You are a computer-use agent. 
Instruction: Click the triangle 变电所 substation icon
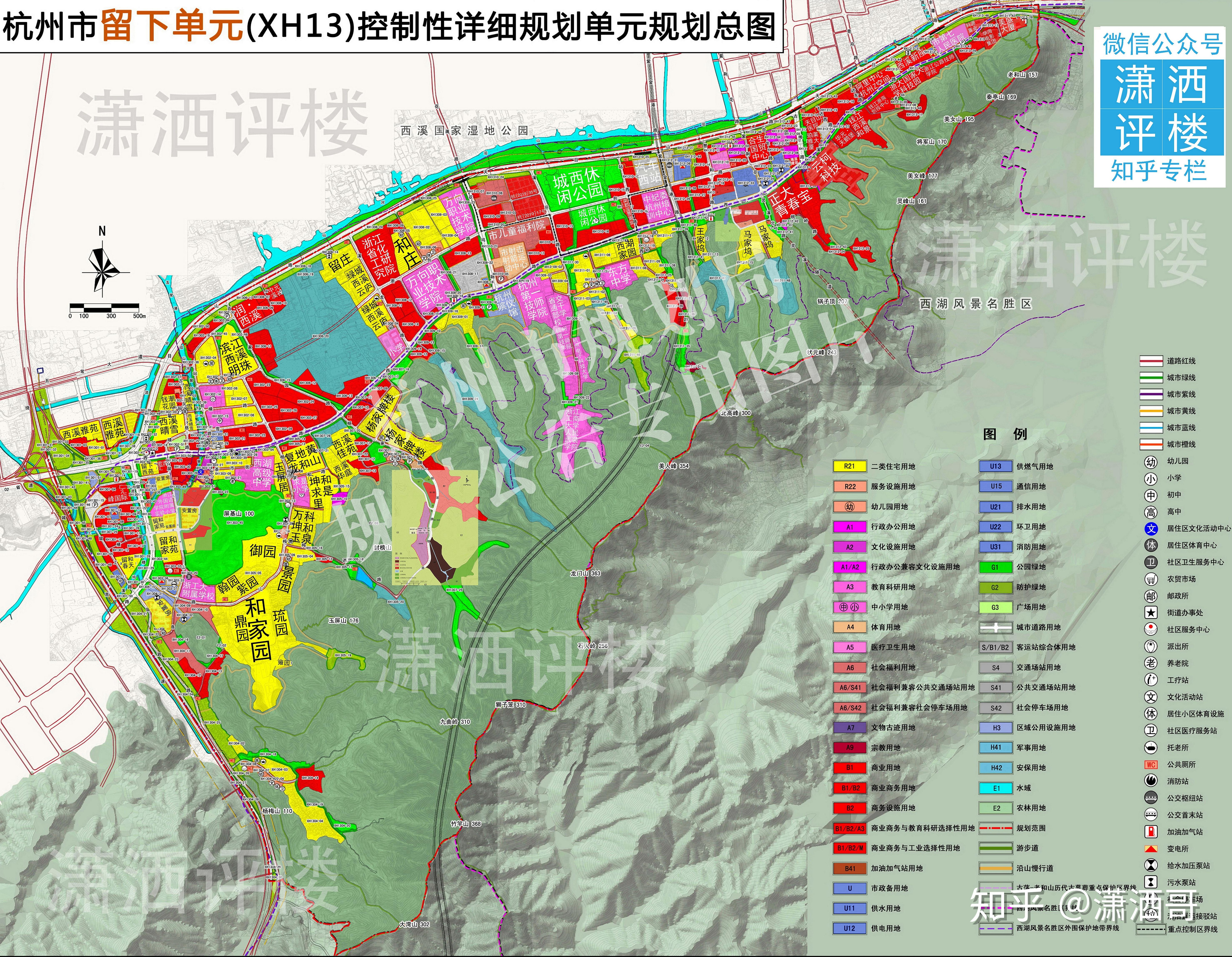(x=1151, y=849)
